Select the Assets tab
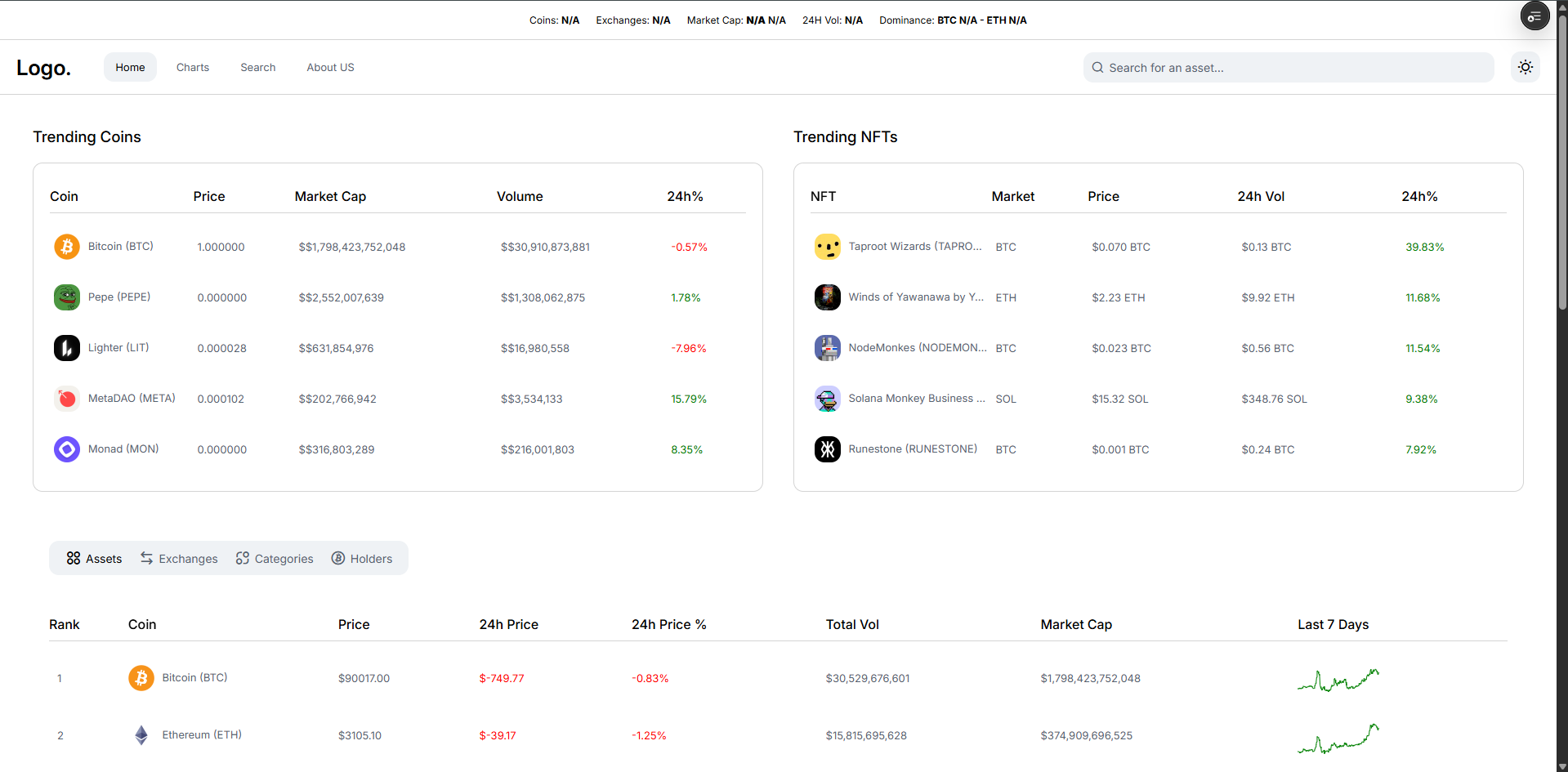Image resolution: width=1568 pixels, height=772 pixels. point(94,559)
